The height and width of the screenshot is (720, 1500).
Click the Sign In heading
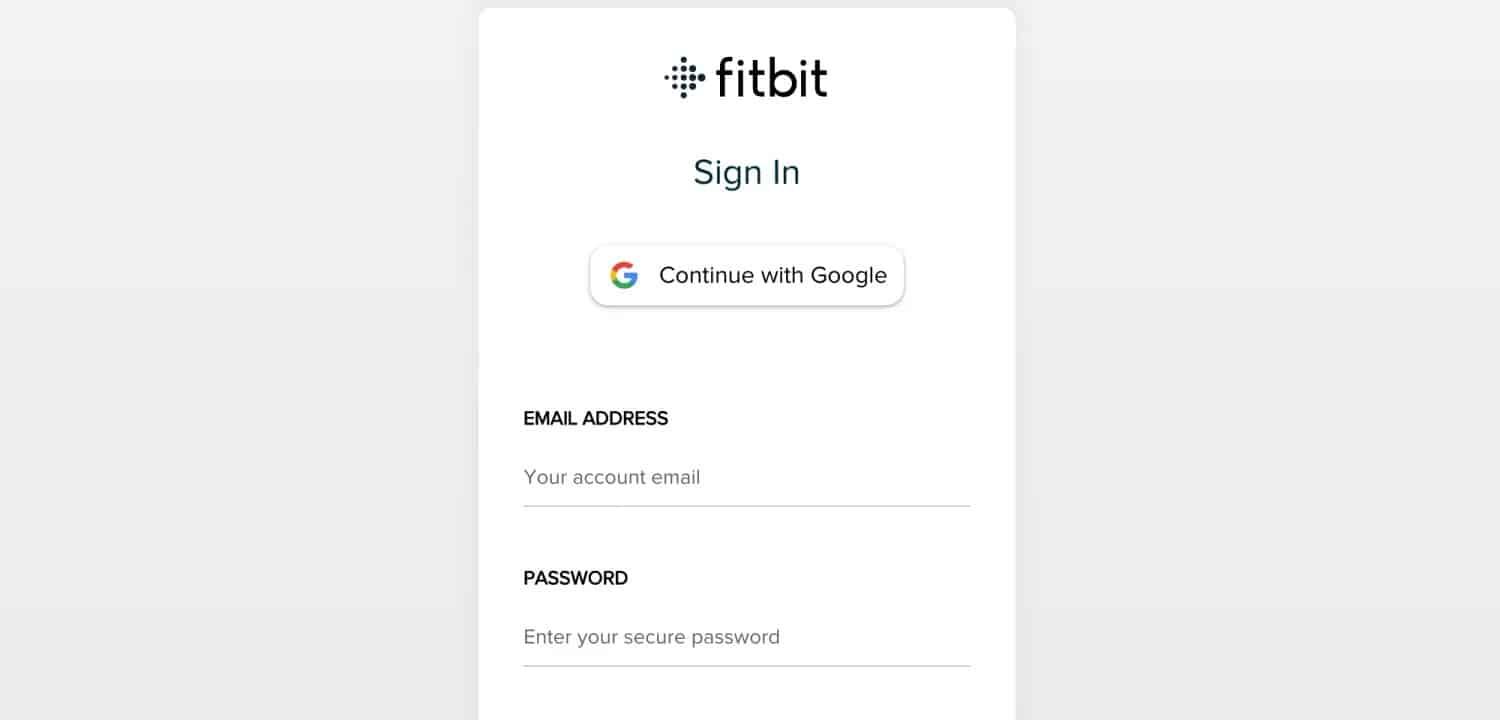pos(746,172)
